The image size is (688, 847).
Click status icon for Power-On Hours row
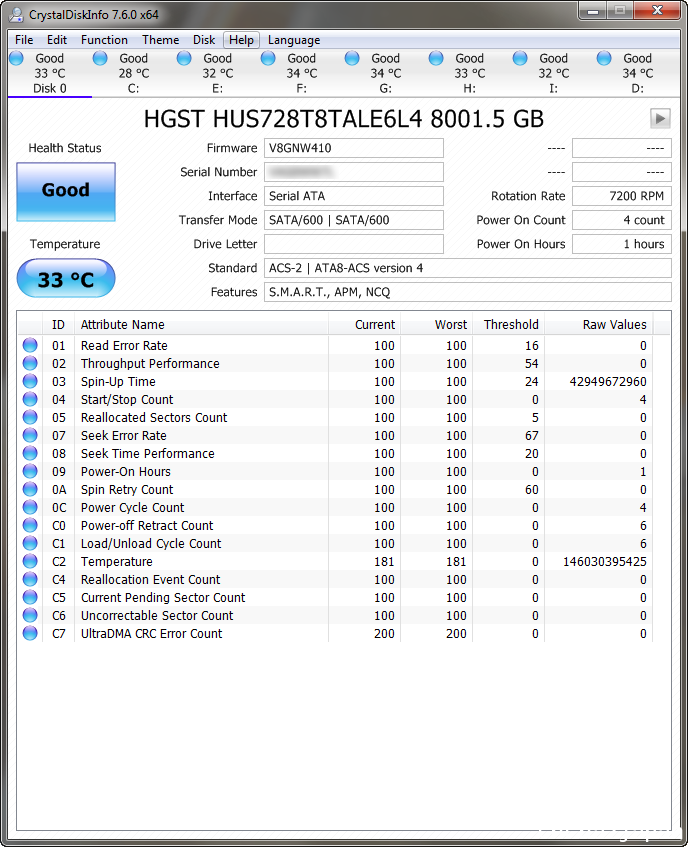coord(30,471)
